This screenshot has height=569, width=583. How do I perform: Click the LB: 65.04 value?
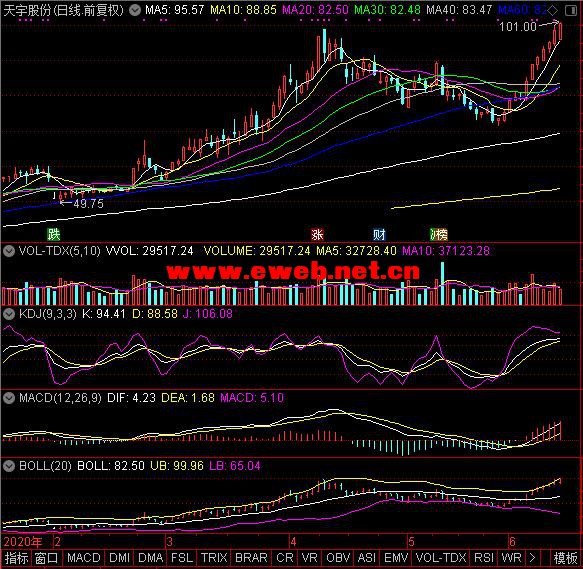(x=235, y=466)
